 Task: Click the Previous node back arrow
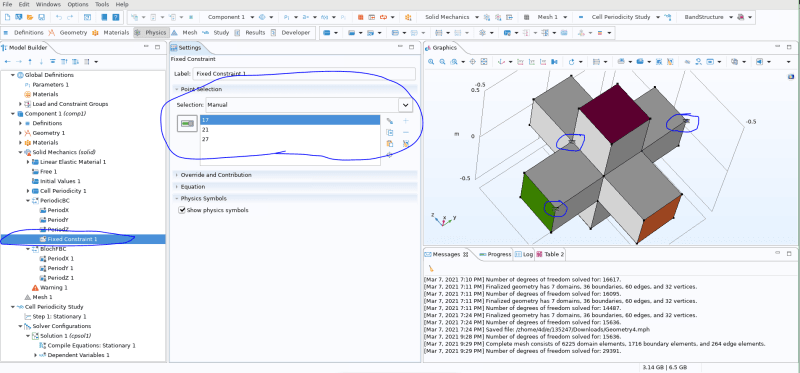8,61
